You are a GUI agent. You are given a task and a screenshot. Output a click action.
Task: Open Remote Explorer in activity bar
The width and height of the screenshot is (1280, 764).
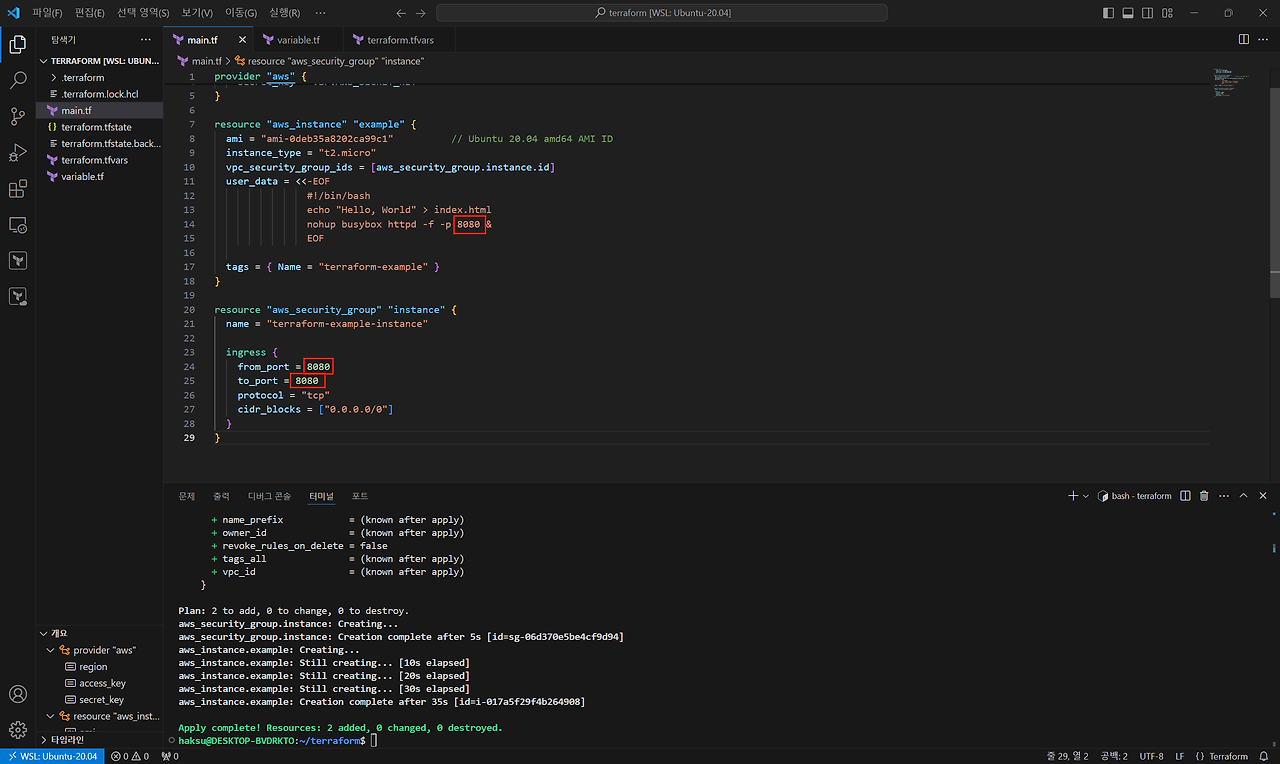tap(17, 225)
